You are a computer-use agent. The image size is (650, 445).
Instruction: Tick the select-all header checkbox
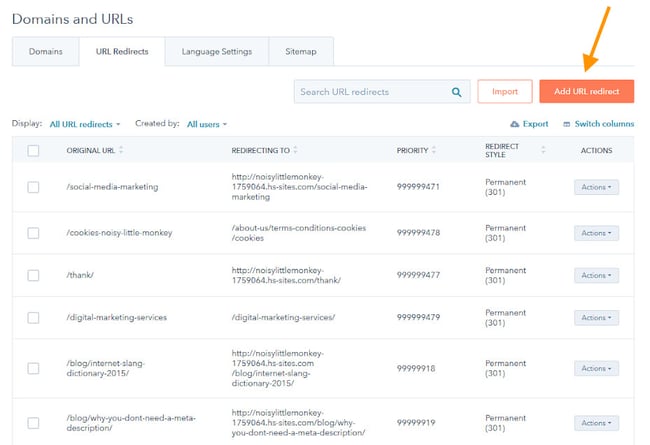point(33,150)
